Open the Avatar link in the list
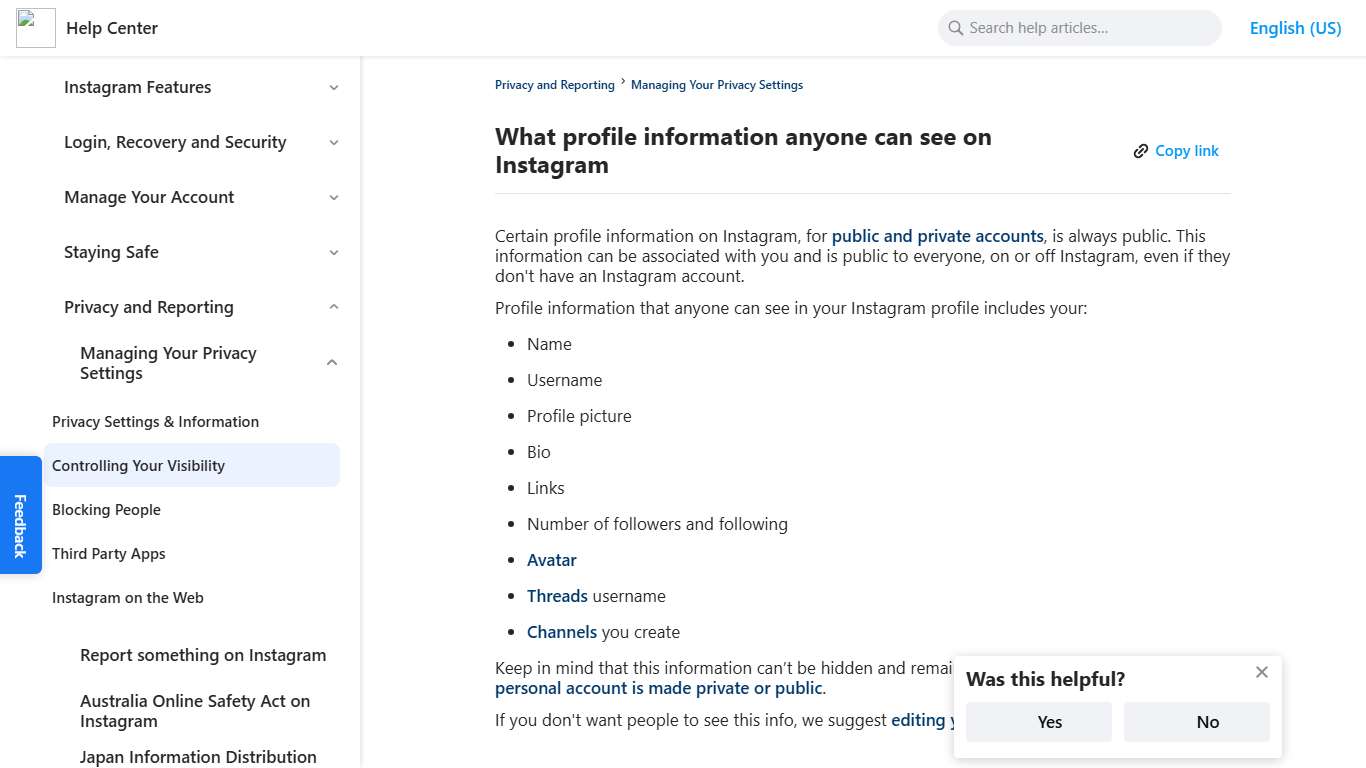The height and width of the screenshot is (768, 1366). pyautogui.click(x=551, y=560)
